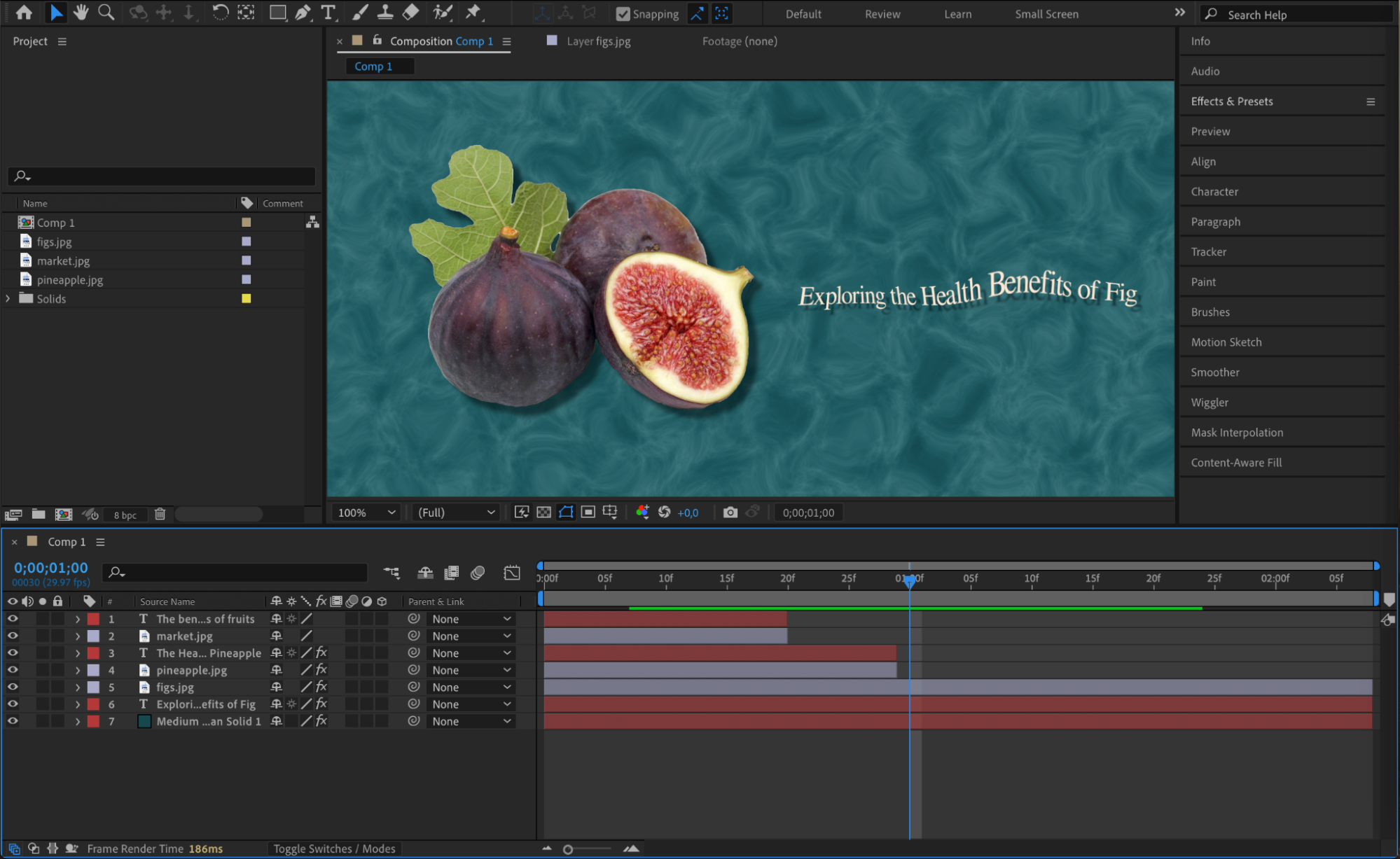Select the Horizontal Type tool
The image size is (1400, 859).
tap(328, 13)
